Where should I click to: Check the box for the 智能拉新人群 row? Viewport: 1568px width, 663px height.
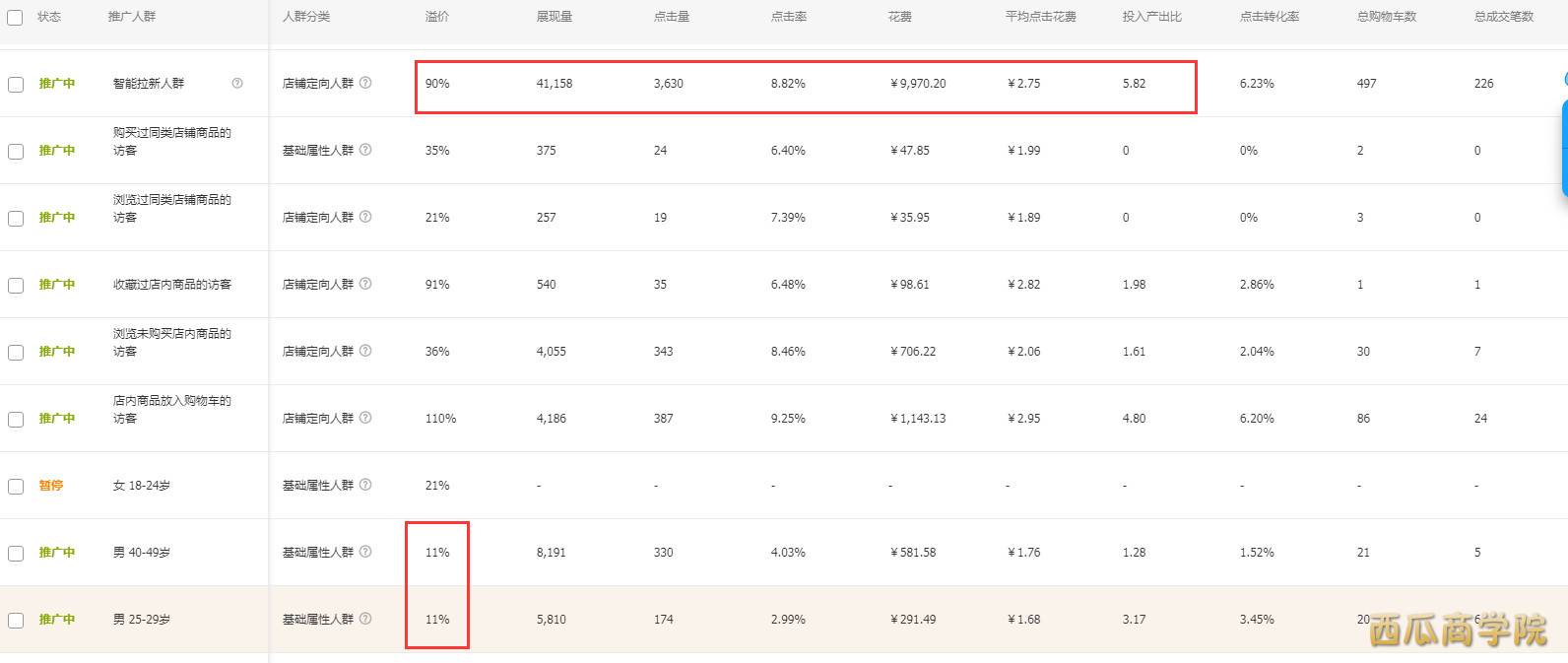click(16, 85)
